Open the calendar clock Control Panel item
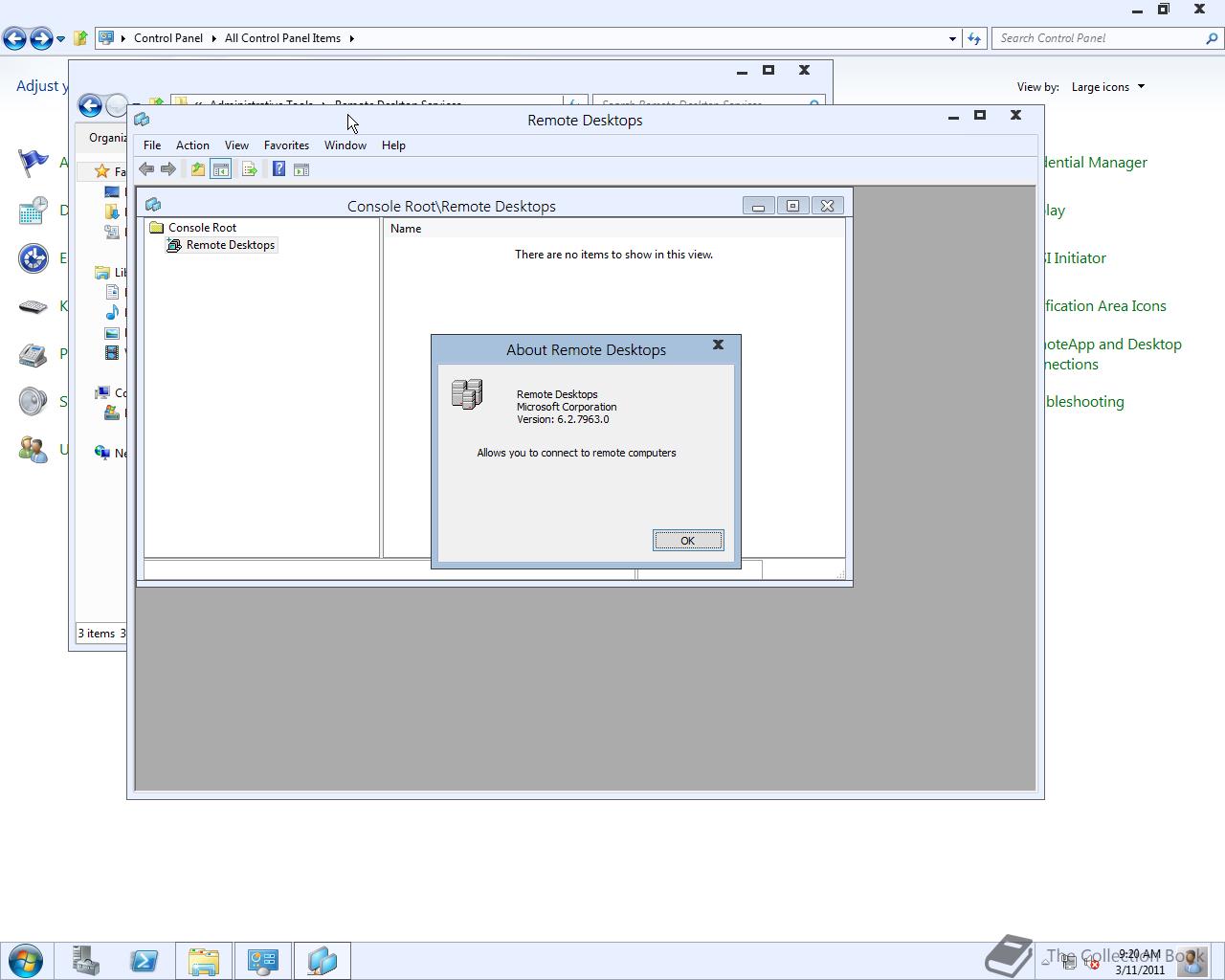Image resolution: width=1225 pixels, height=980 pixels. pos(33,211)
